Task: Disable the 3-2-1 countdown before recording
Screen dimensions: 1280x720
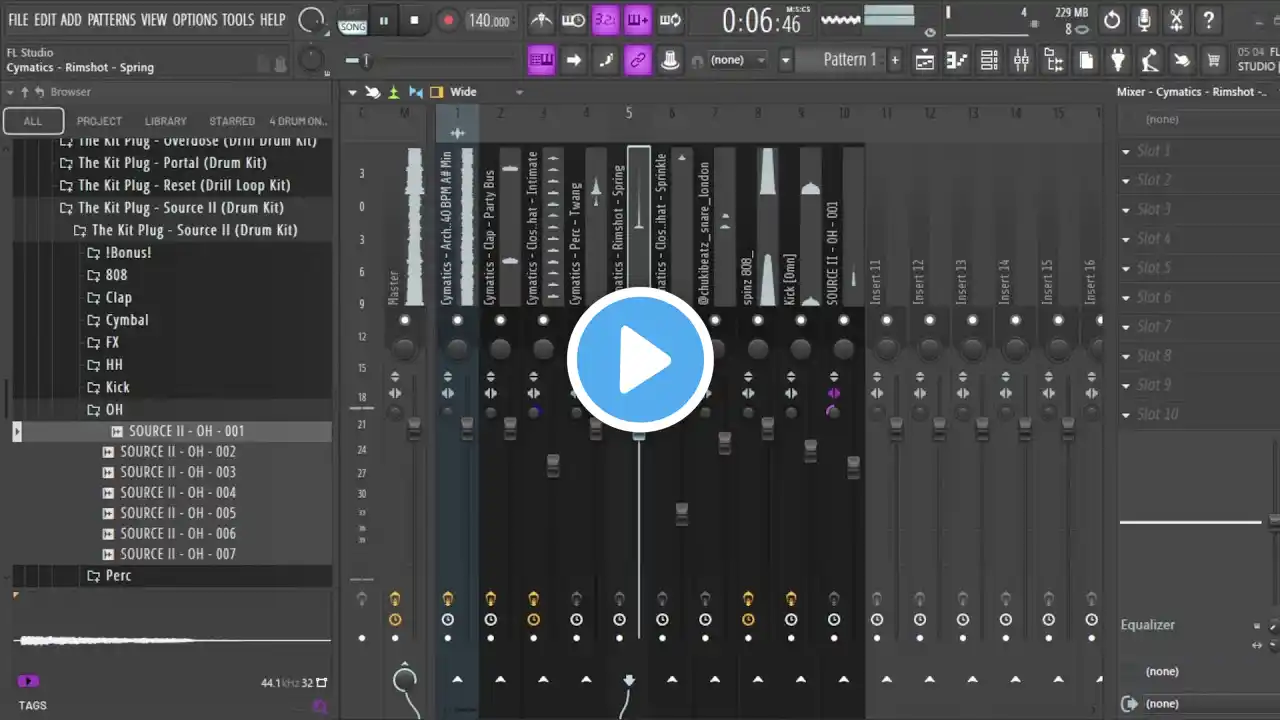Action: 605,20
